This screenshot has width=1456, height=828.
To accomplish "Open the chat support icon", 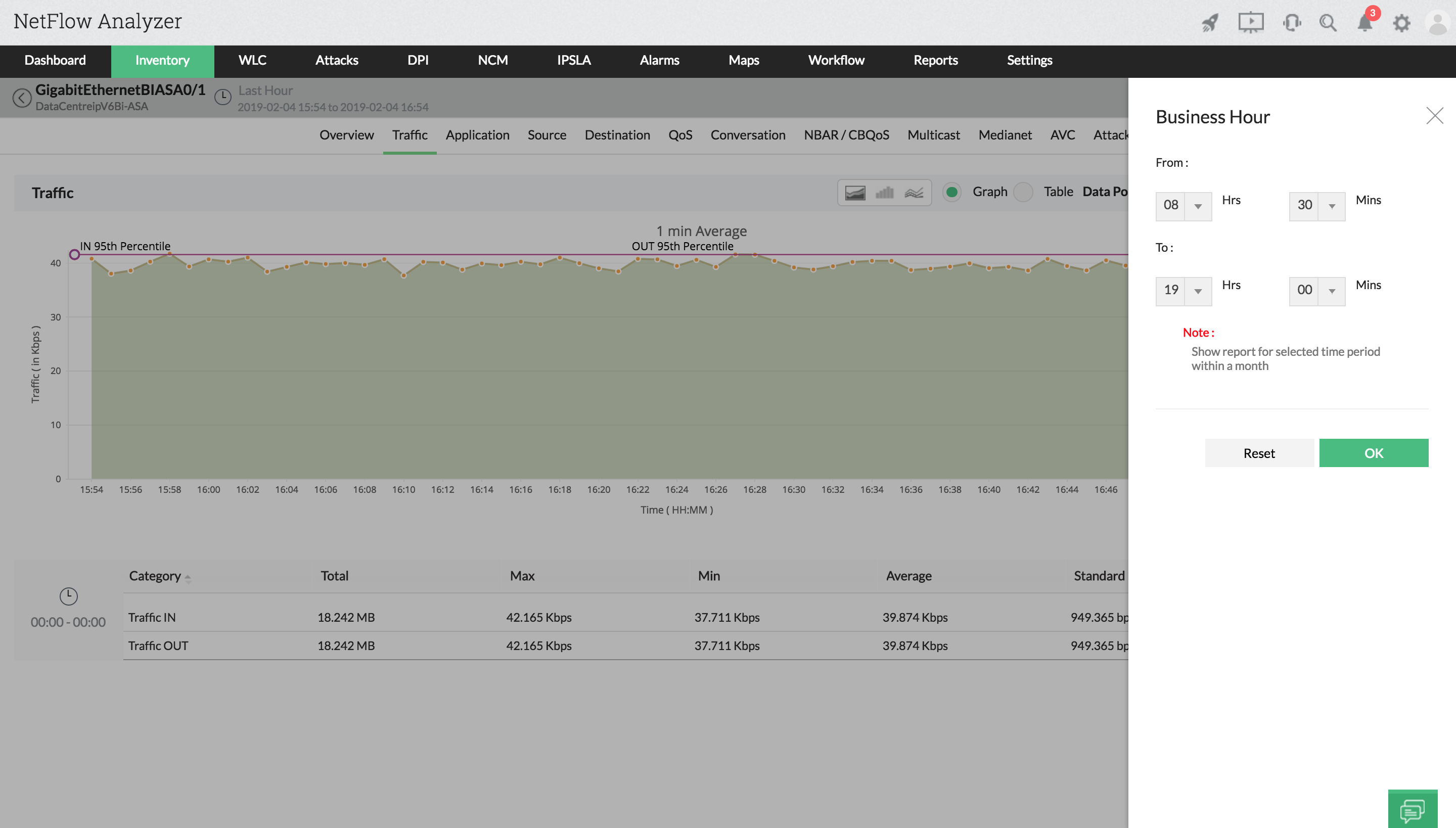I will point(1412,810).
